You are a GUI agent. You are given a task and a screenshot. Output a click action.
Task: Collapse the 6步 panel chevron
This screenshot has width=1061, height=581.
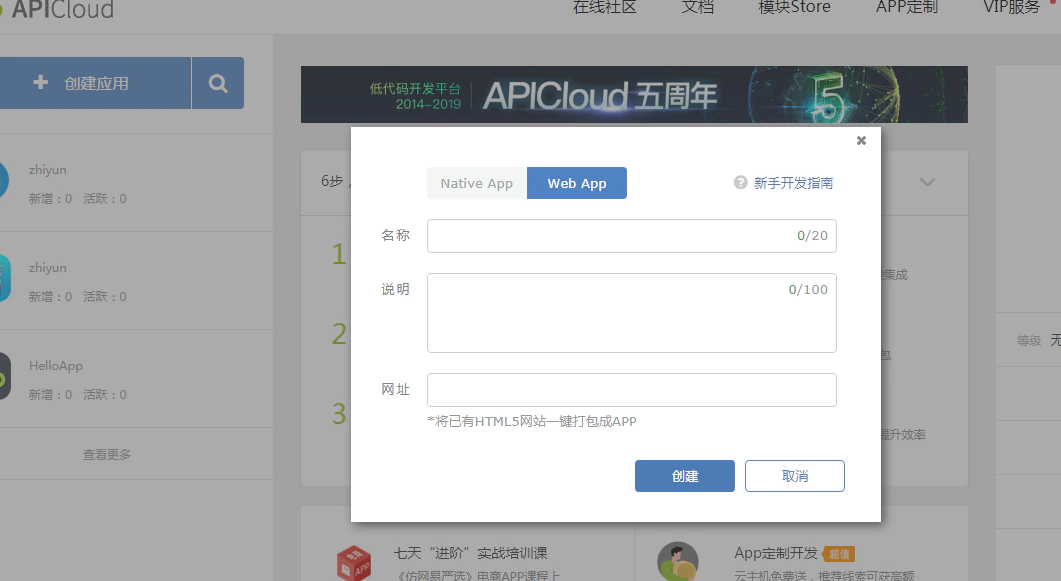[928, 182]
